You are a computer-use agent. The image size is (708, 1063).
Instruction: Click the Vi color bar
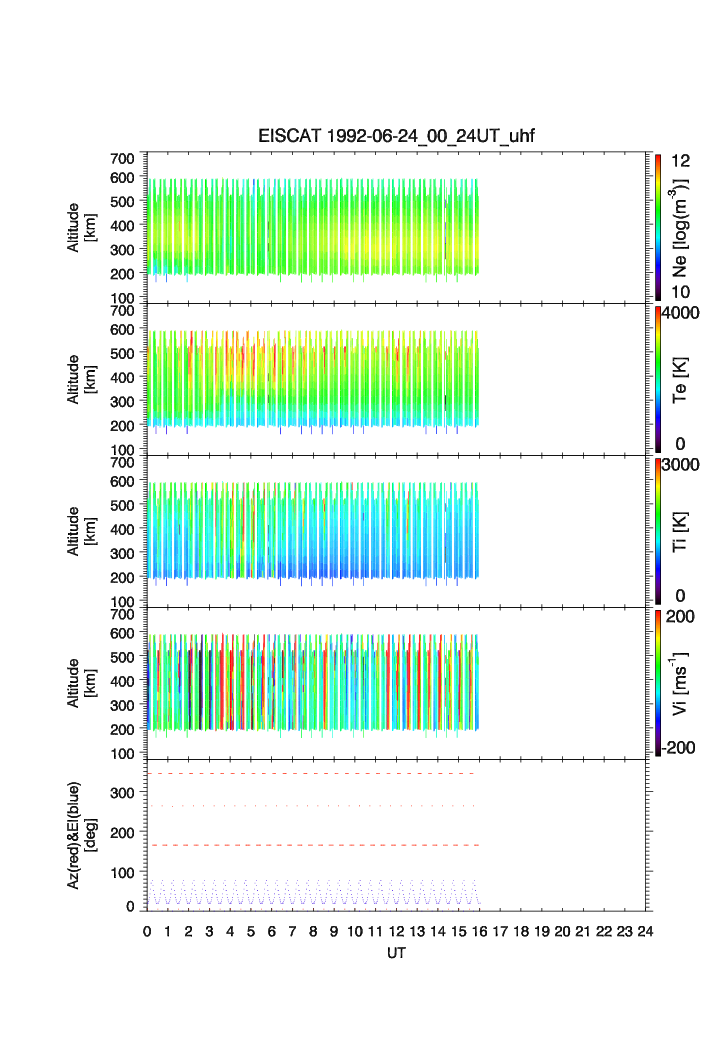click(x=658, y=683)
